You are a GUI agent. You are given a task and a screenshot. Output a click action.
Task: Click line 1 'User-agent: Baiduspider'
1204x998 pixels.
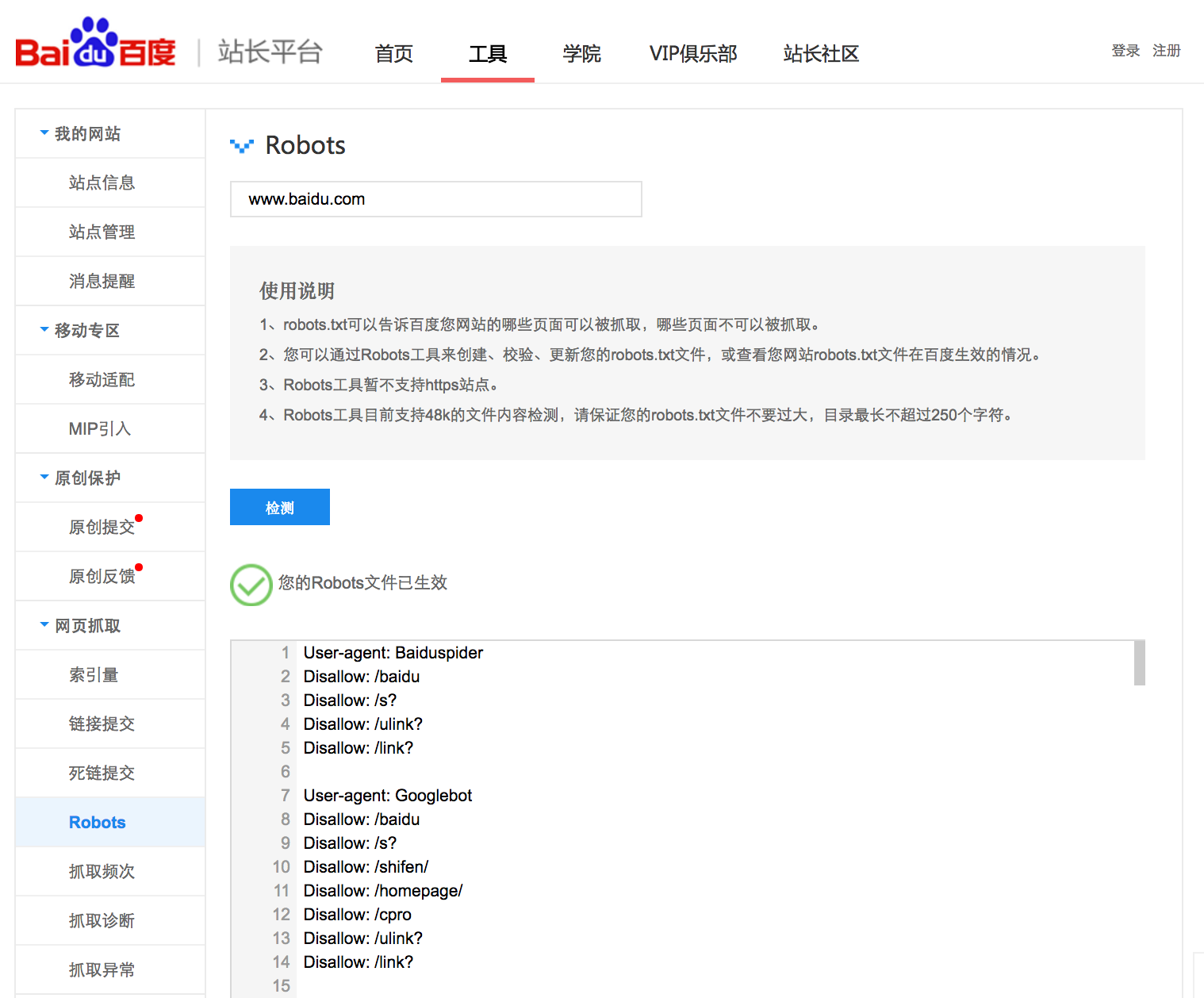pos(393,652)
